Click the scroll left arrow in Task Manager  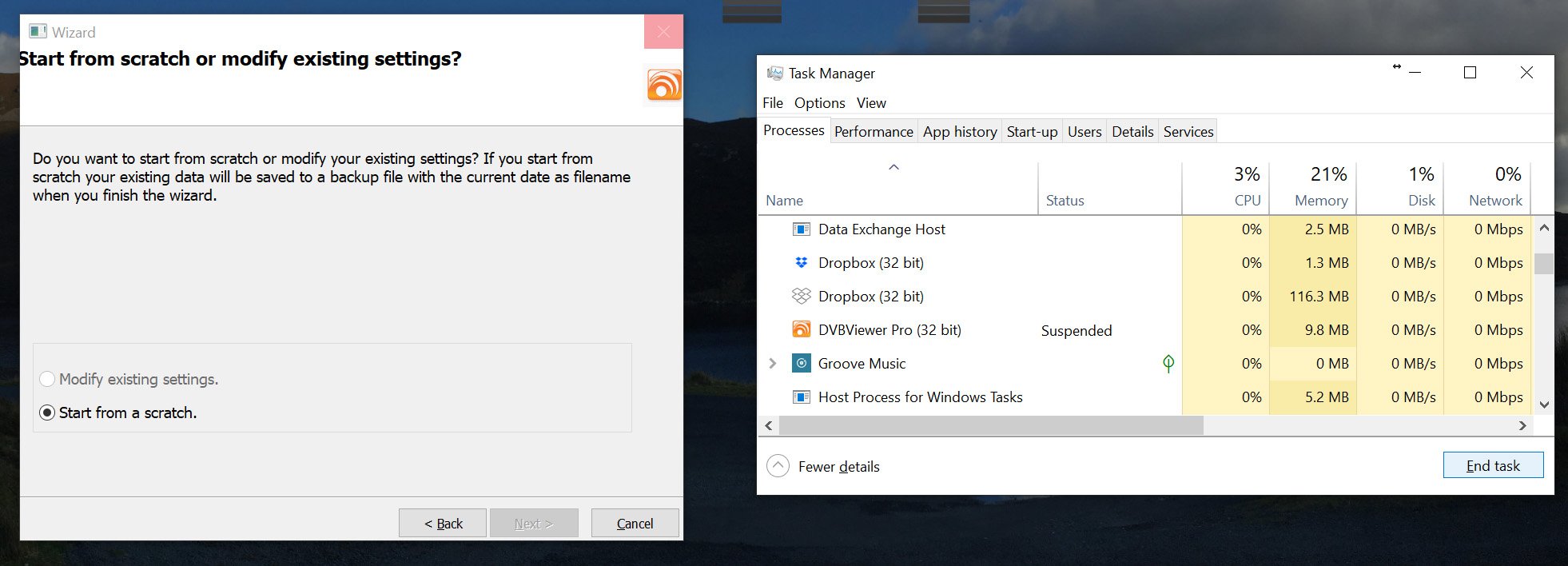769,425
